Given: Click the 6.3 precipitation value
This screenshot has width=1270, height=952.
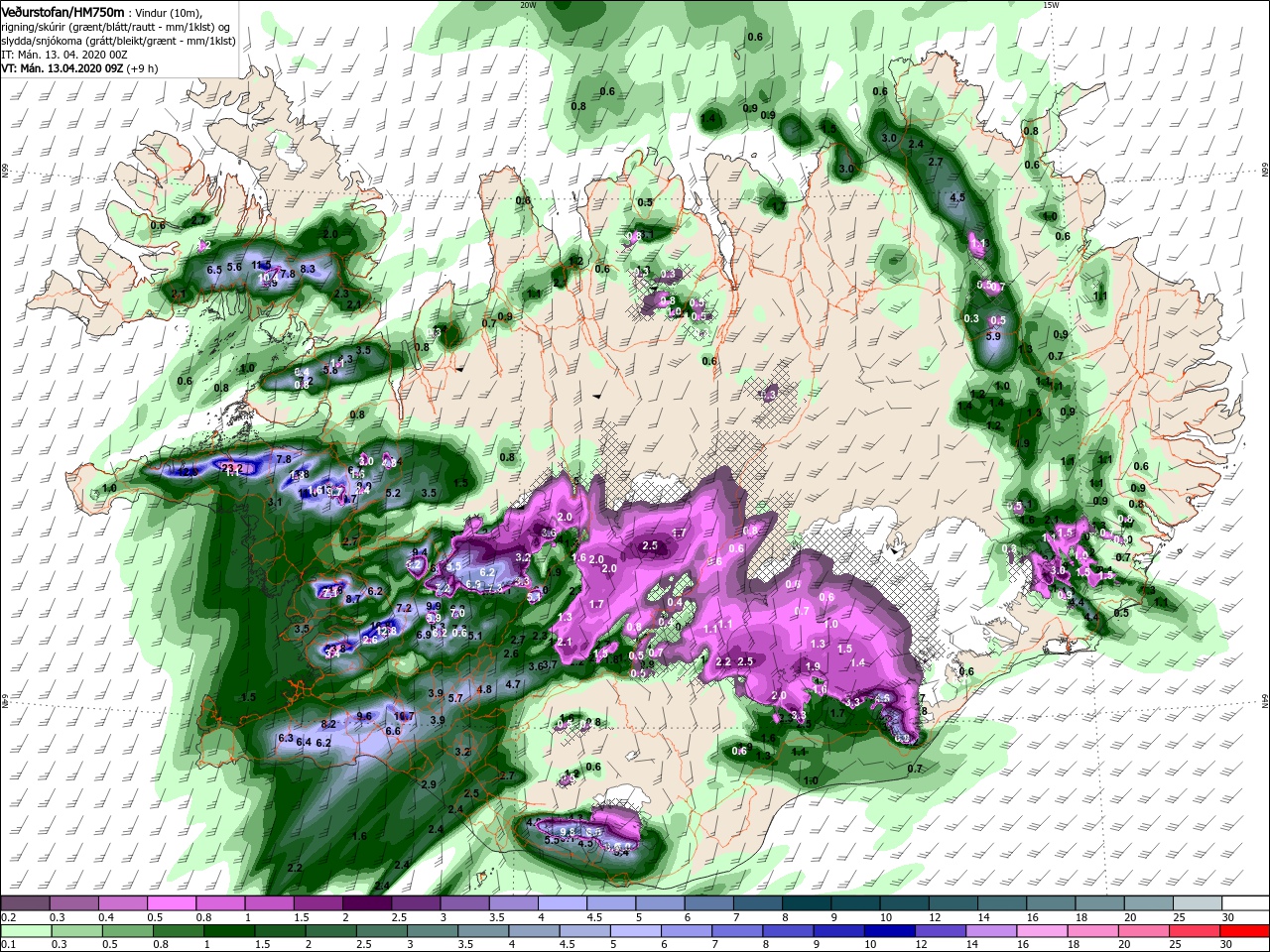Looking at the screenshot, I should (286, 738).
